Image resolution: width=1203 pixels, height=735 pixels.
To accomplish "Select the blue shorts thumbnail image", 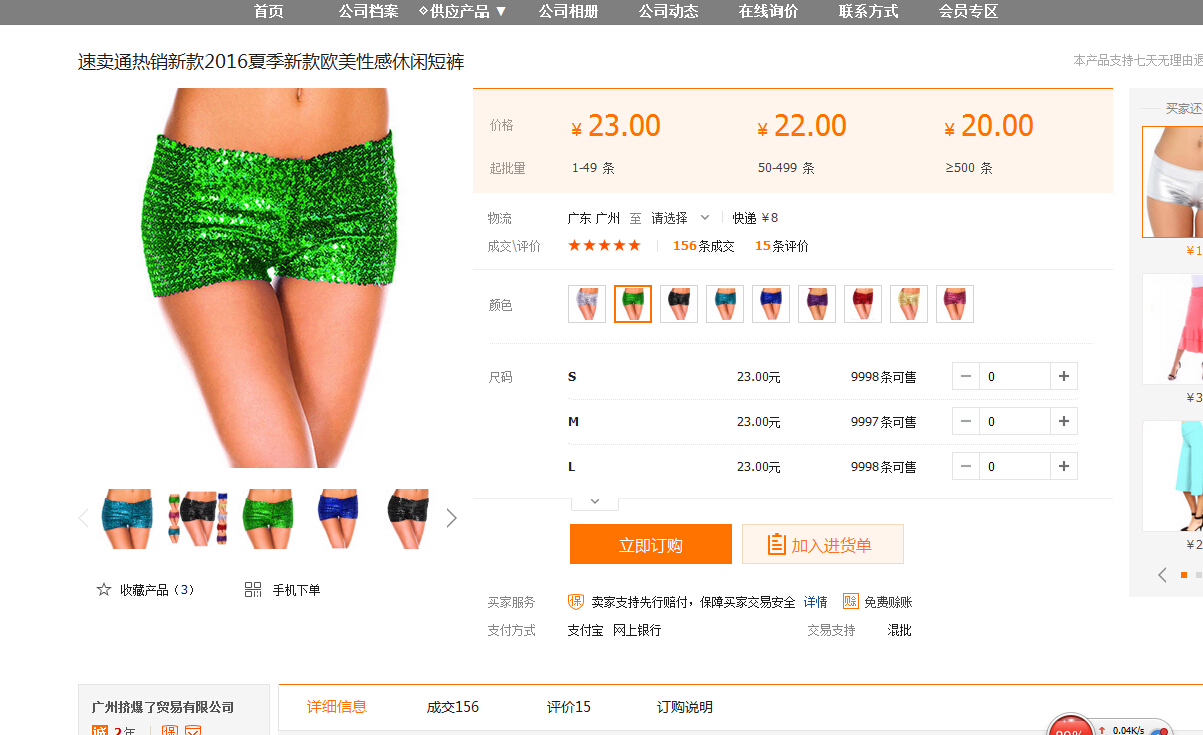I will click(337, 518).
